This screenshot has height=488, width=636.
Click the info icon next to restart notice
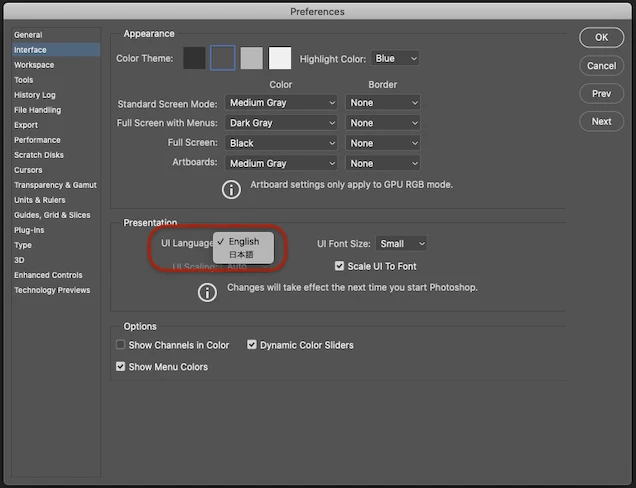[x=207, y=292]
